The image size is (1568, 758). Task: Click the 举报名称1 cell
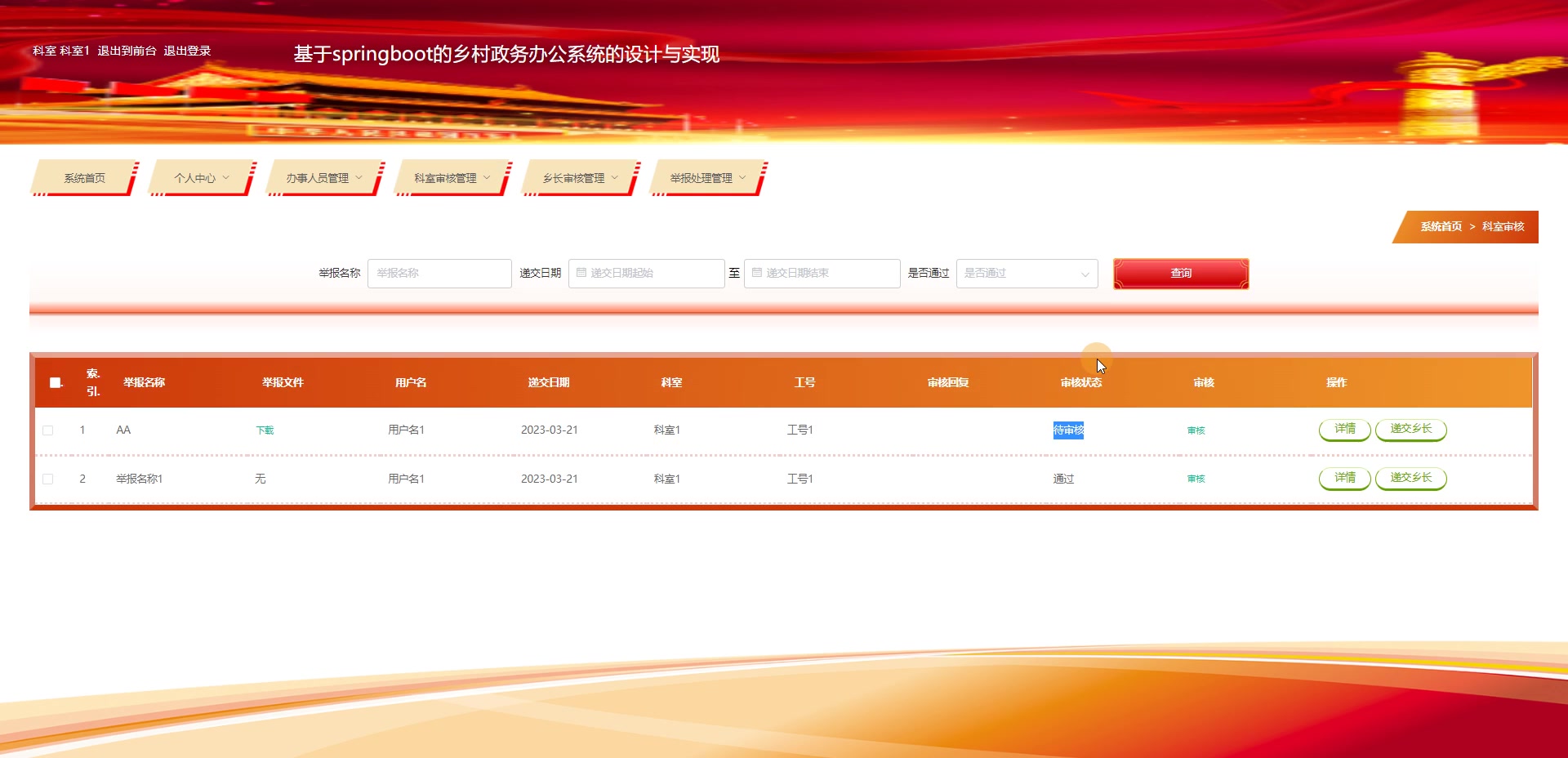(x=140, y=479)
